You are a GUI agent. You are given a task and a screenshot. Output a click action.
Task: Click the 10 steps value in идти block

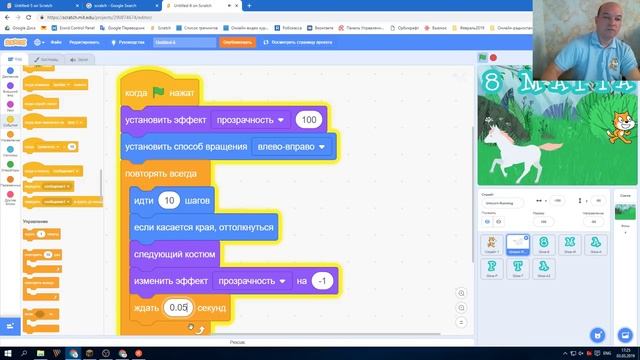coord(169,200)
